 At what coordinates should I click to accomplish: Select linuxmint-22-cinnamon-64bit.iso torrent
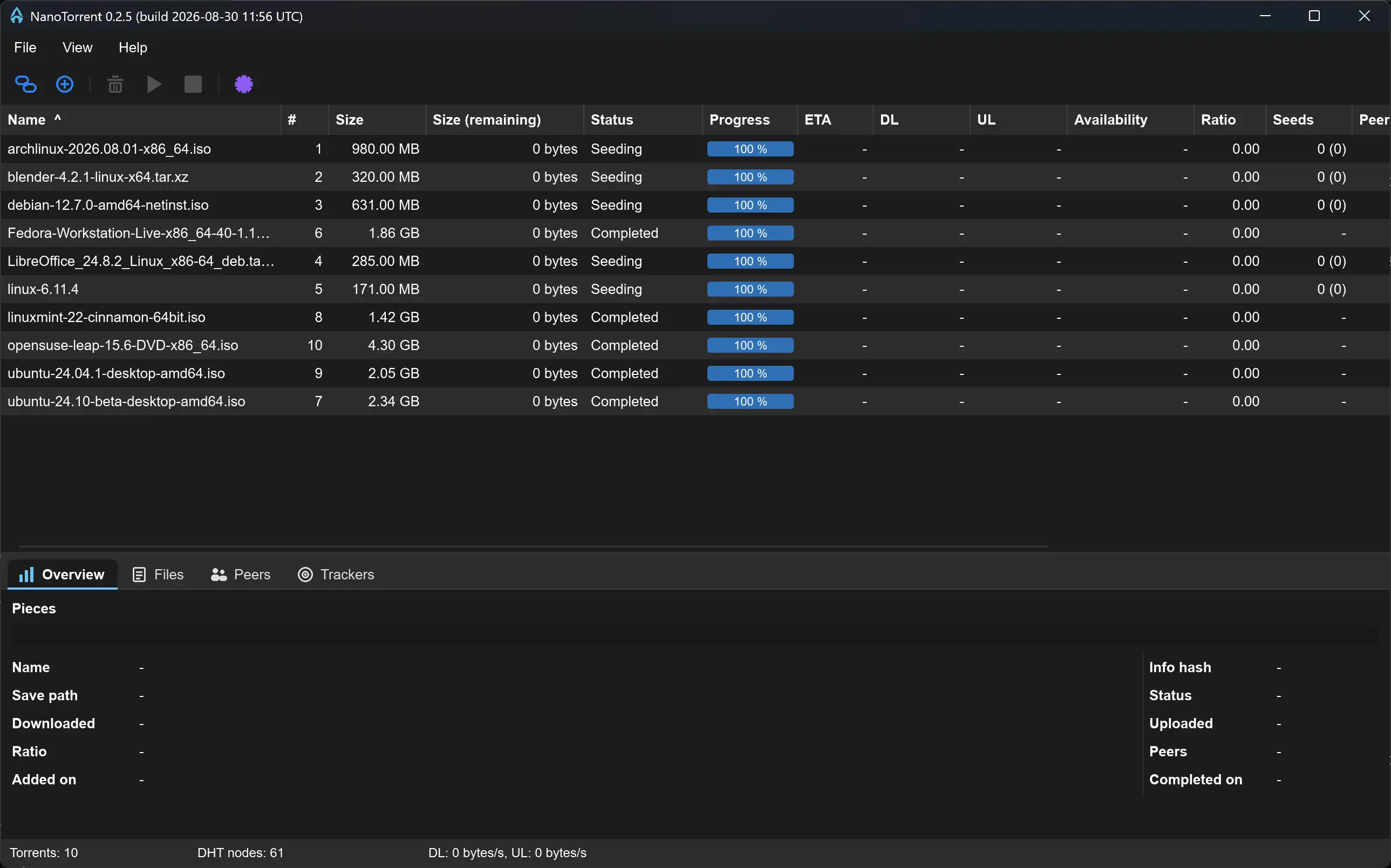[x=695, y=317]
